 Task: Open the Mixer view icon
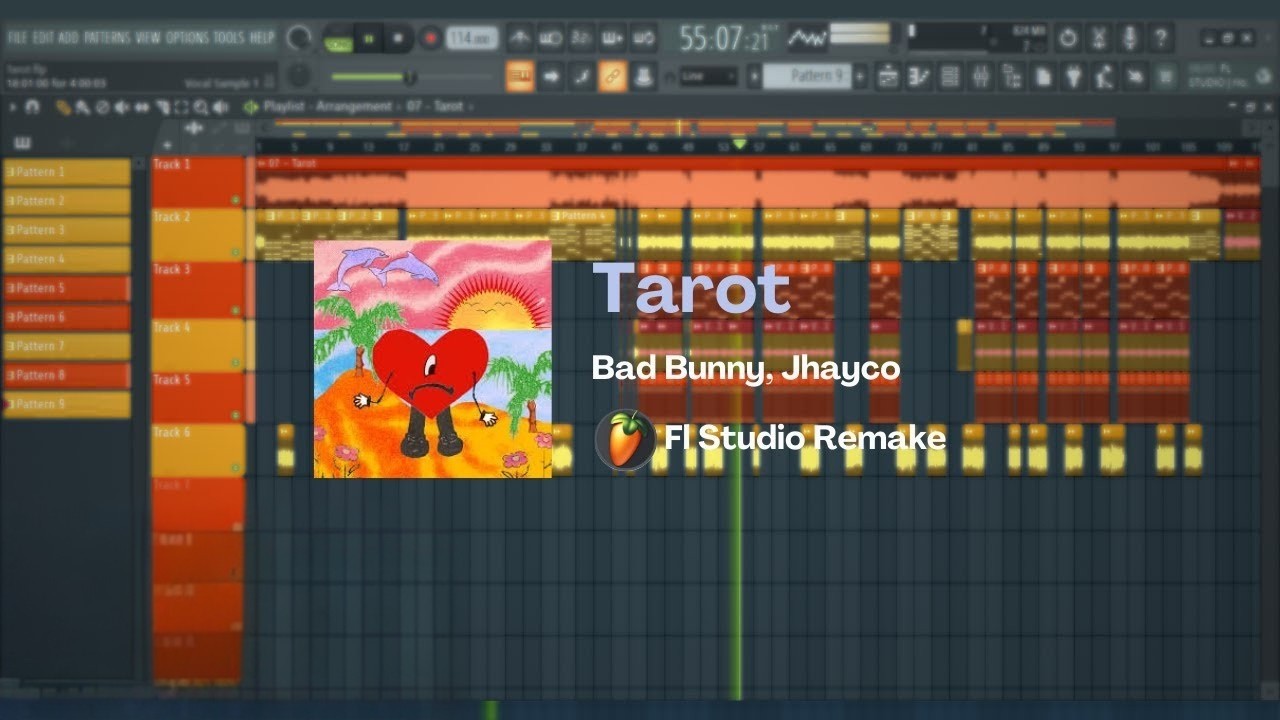[x=981, y=76]
